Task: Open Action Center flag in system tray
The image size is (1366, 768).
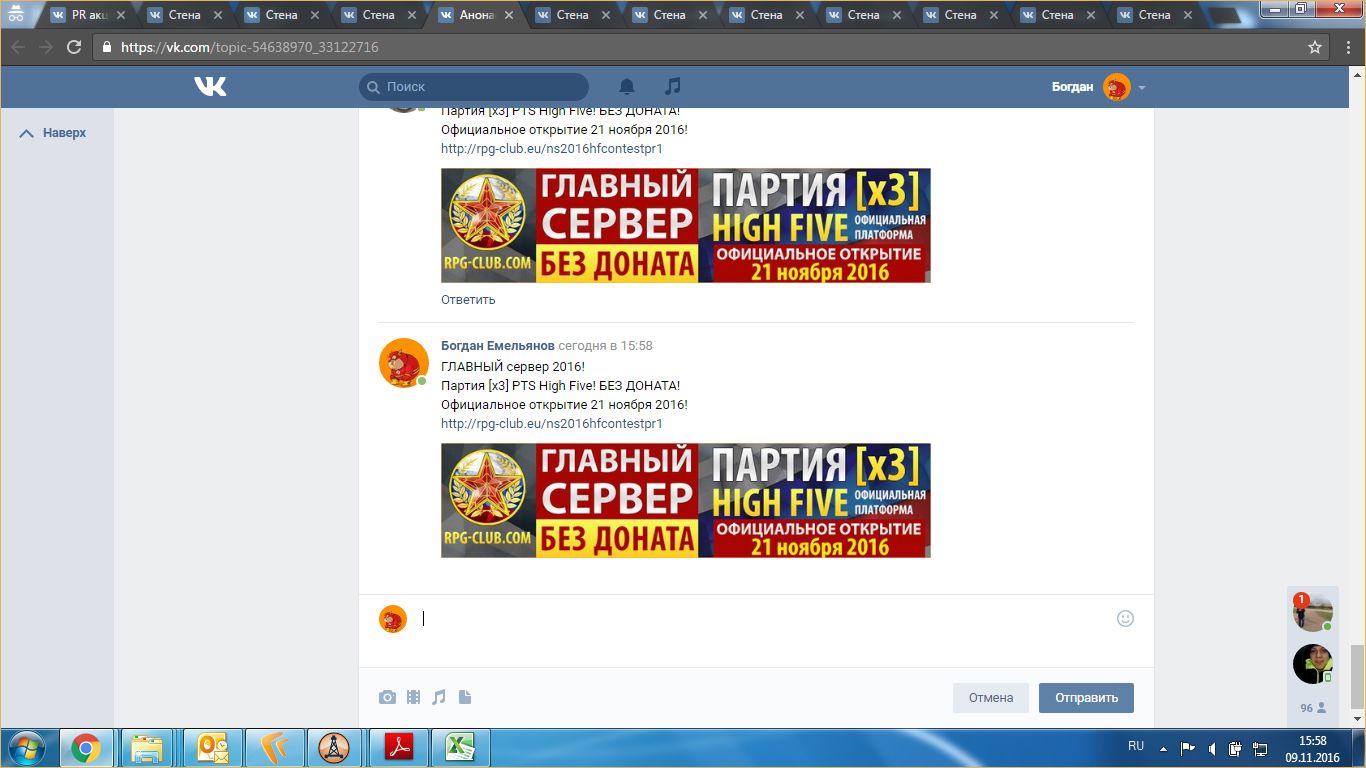Action: coord(1188,748)
